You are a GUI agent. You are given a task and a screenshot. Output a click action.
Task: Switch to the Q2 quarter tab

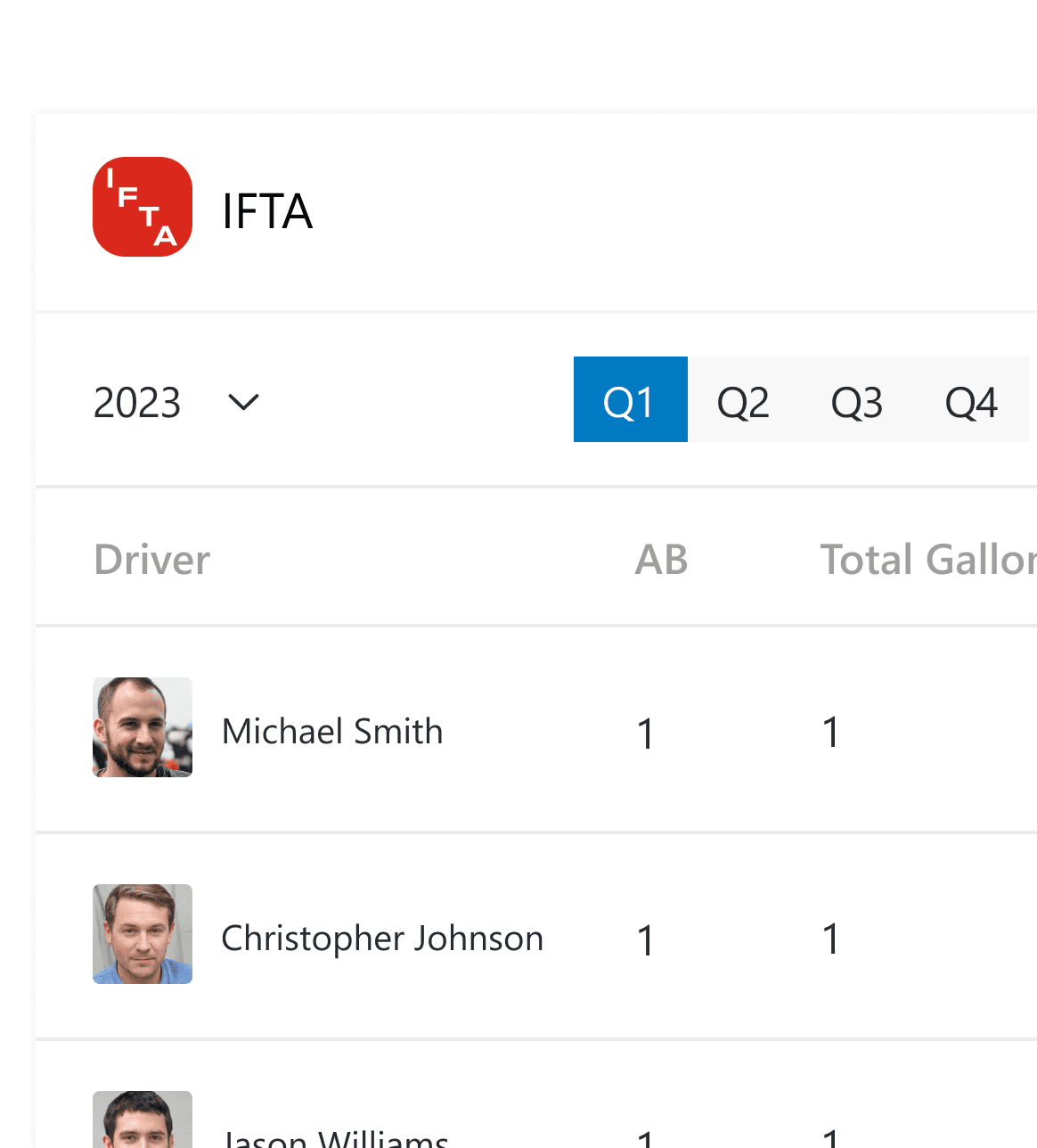point(743,399)
